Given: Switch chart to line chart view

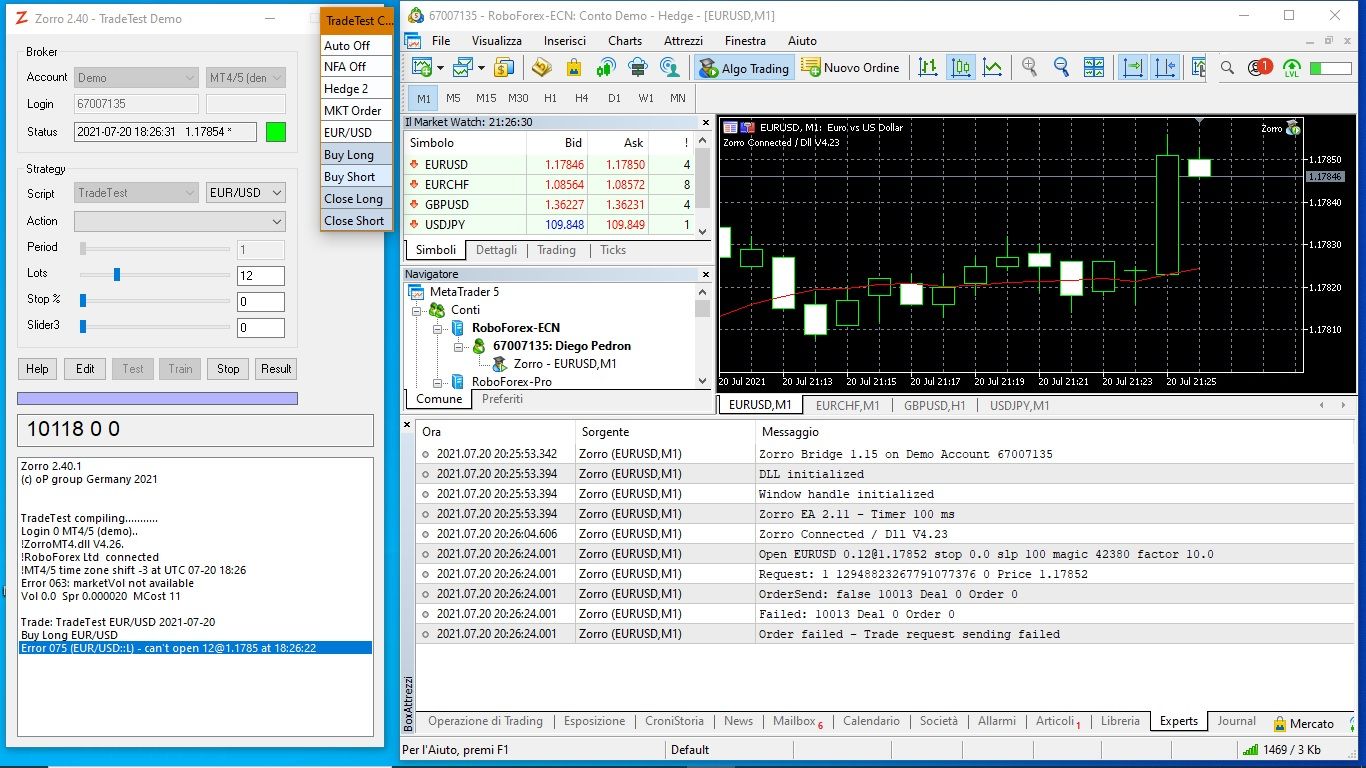Looking at the screenshot, I should click(x=992, y=67).
